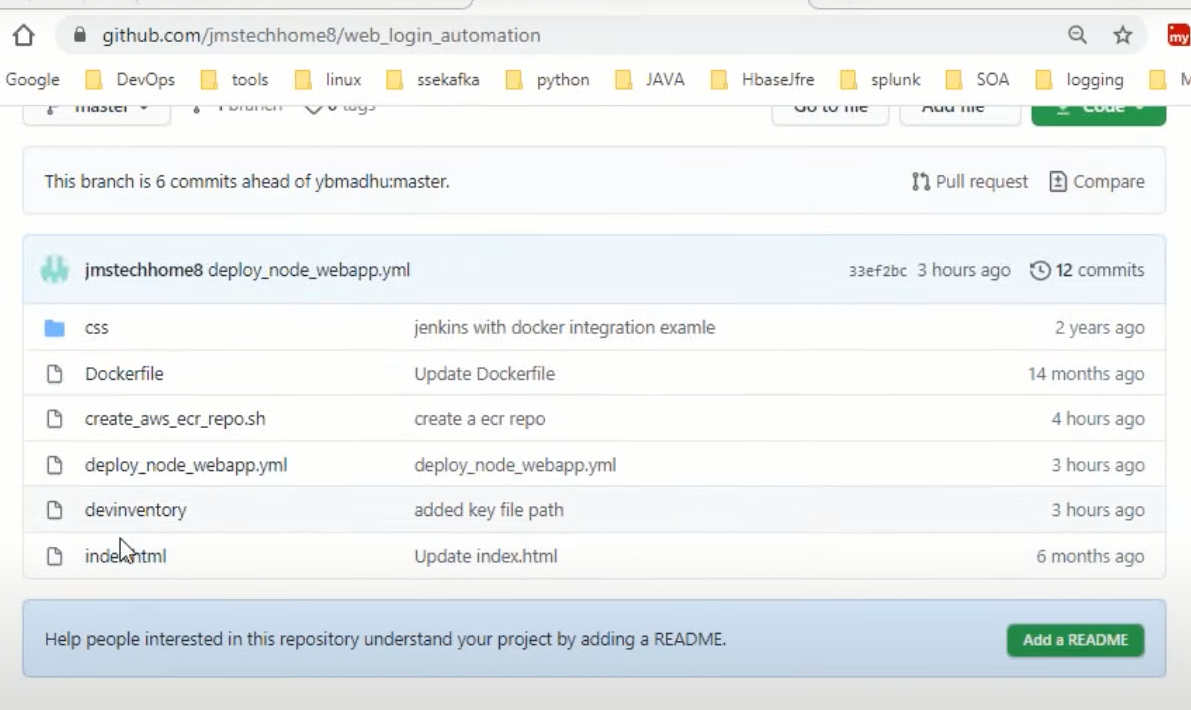Open the HbaseJfre bookmark folder
This screenshot has height=710, width=1191.
click(x=763, y=80)
